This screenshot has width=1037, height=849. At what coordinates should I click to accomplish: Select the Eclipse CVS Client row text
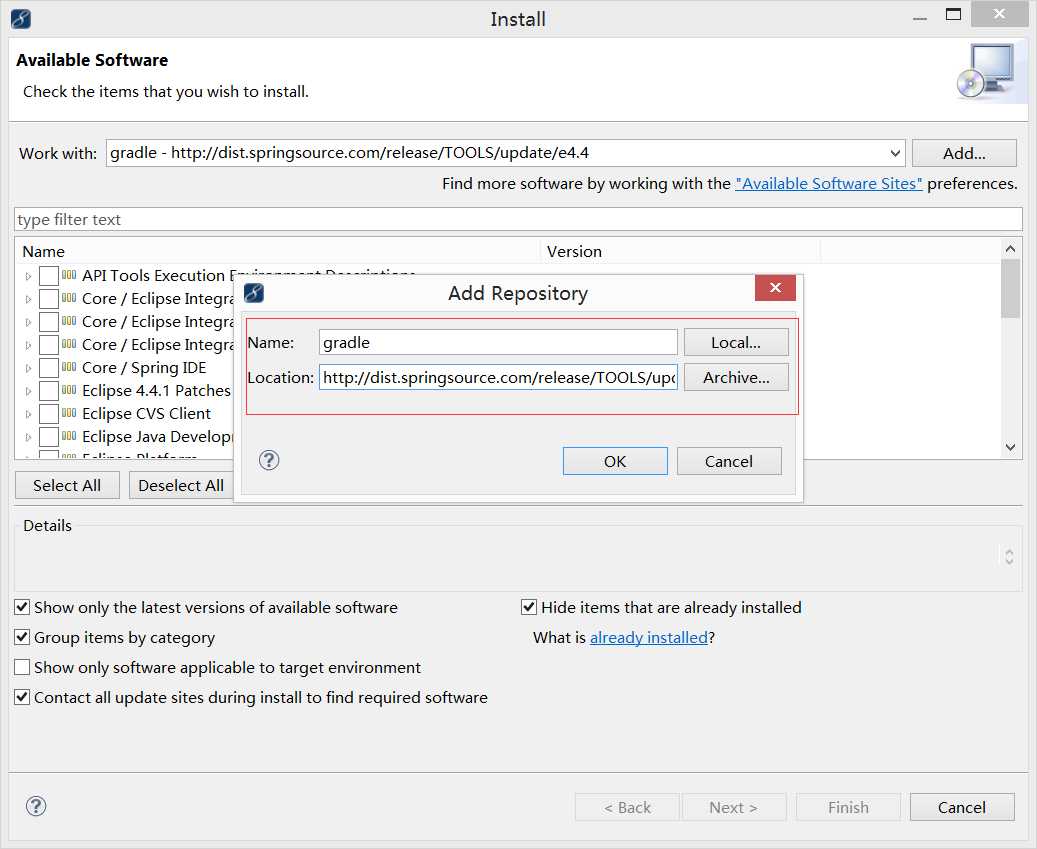click(146, 413)
